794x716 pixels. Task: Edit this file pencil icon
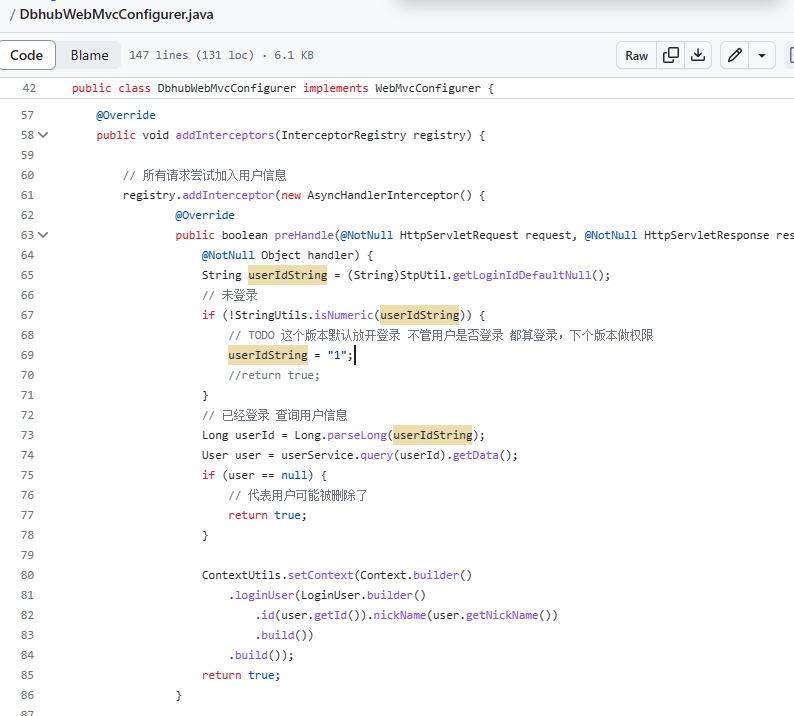click(735, 55)
